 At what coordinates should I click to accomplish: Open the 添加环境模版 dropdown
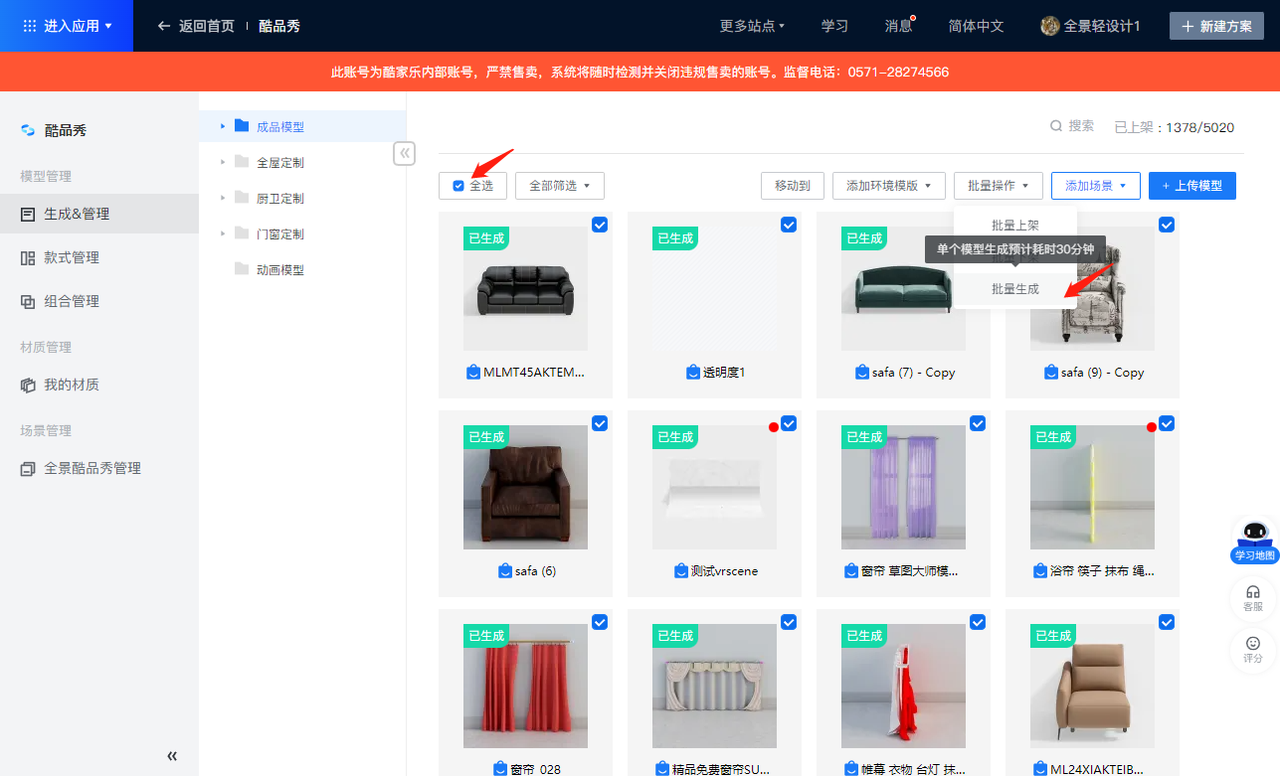click(x=888, y=186)
